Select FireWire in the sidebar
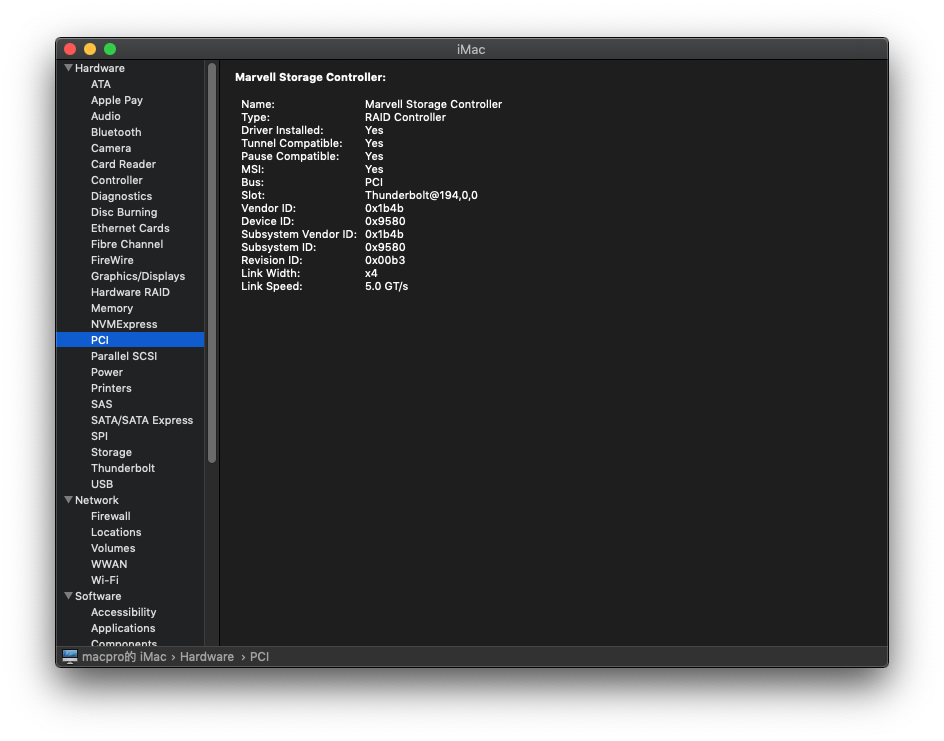 pos(112,260)
